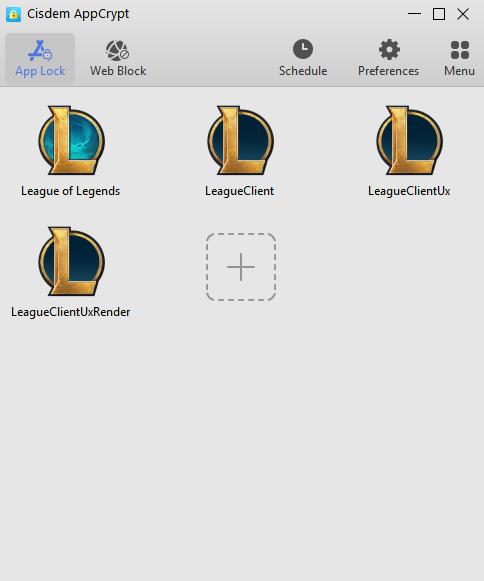This screenshot has height=581, width=484.
Task: Open Preferences with the gear icon
Action: coord(388,59)
